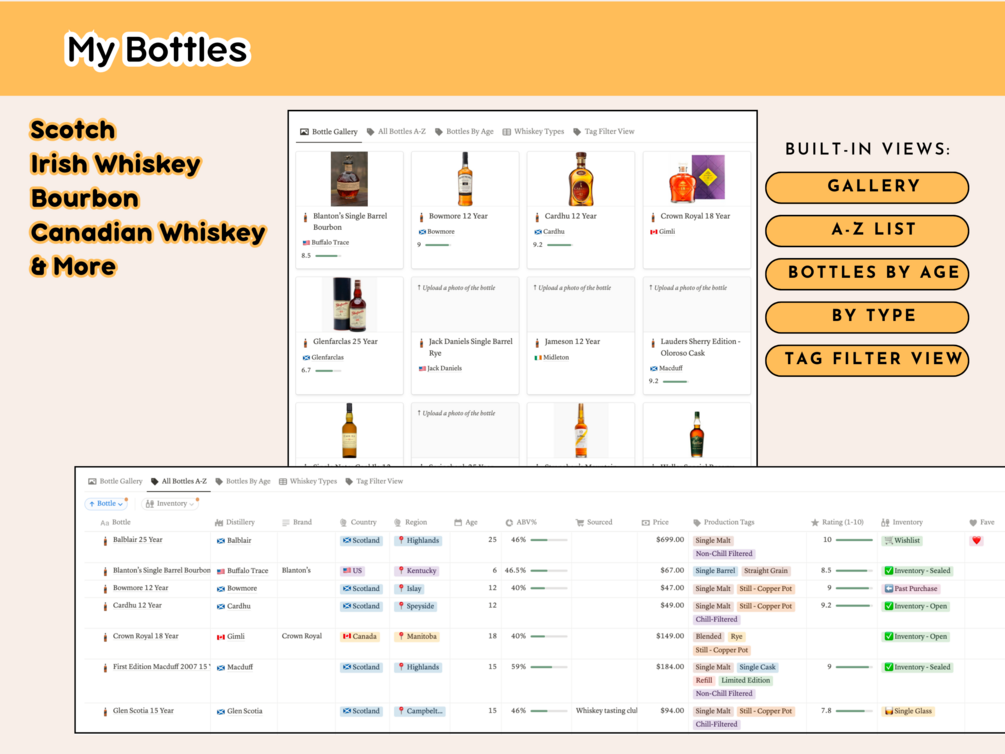Click Bowmore 12 Year bottle photo
Image resolution: width=1005 pixels, height=754 pixels.
point(465,179)
